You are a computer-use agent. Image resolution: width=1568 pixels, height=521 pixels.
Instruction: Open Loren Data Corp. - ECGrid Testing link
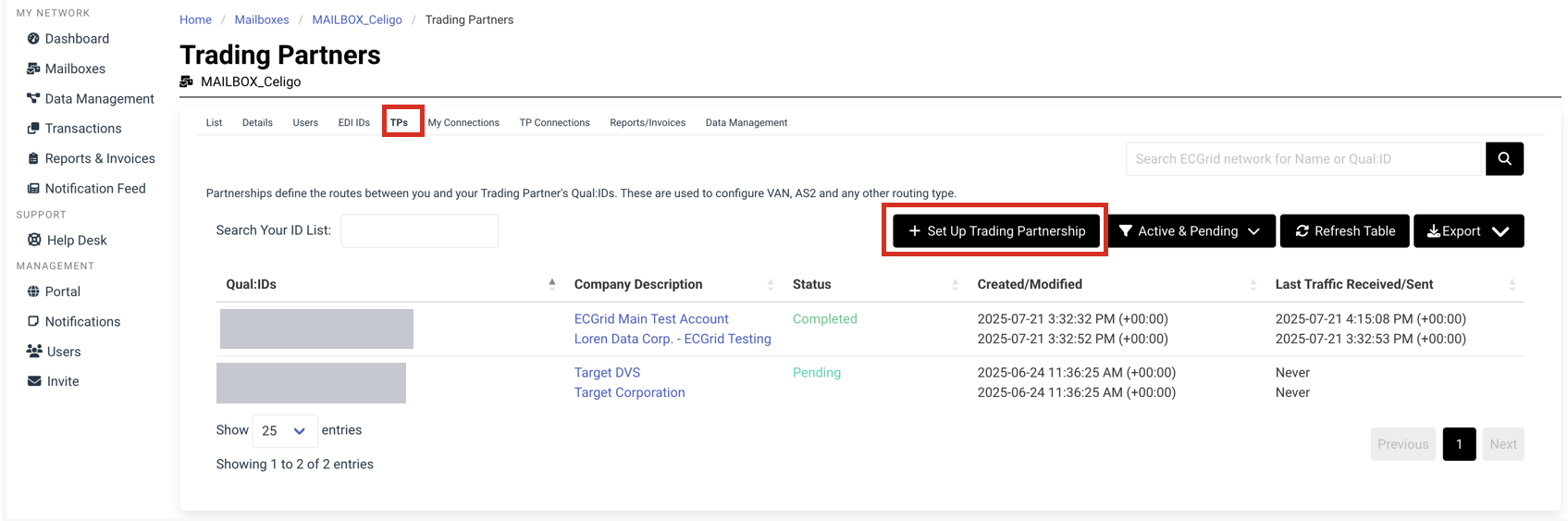[673, 340]
